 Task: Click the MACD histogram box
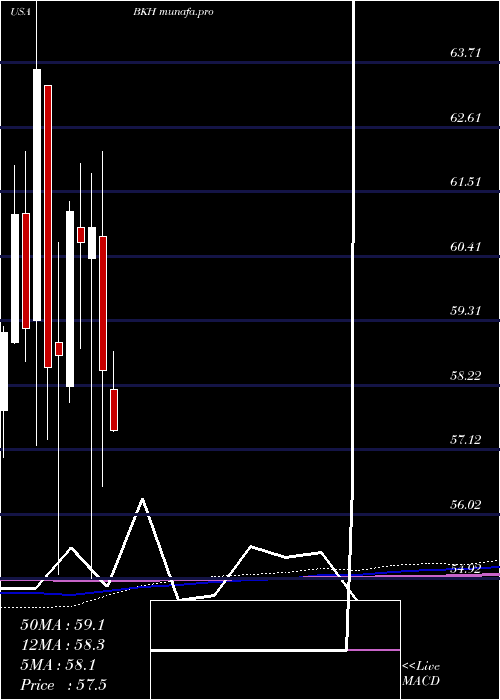[275, 650]
